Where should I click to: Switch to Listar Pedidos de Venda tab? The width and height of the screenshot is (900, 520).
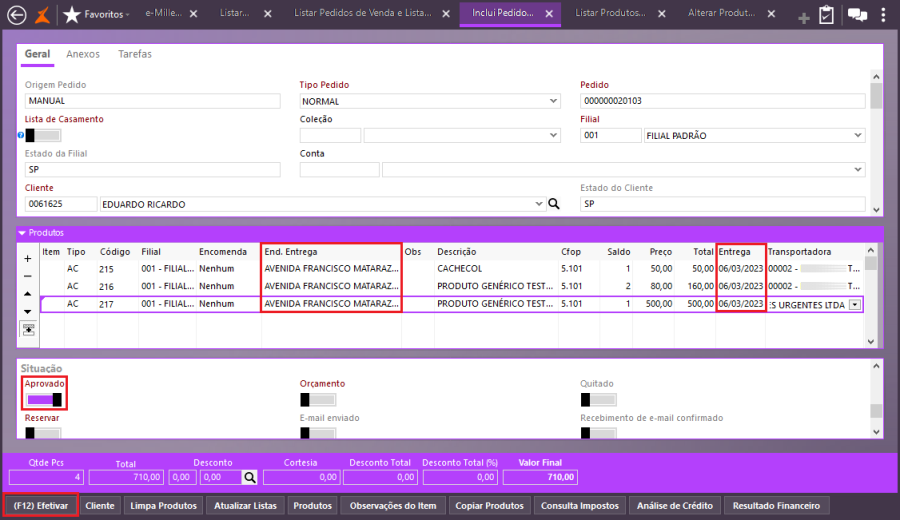point(363,13)
